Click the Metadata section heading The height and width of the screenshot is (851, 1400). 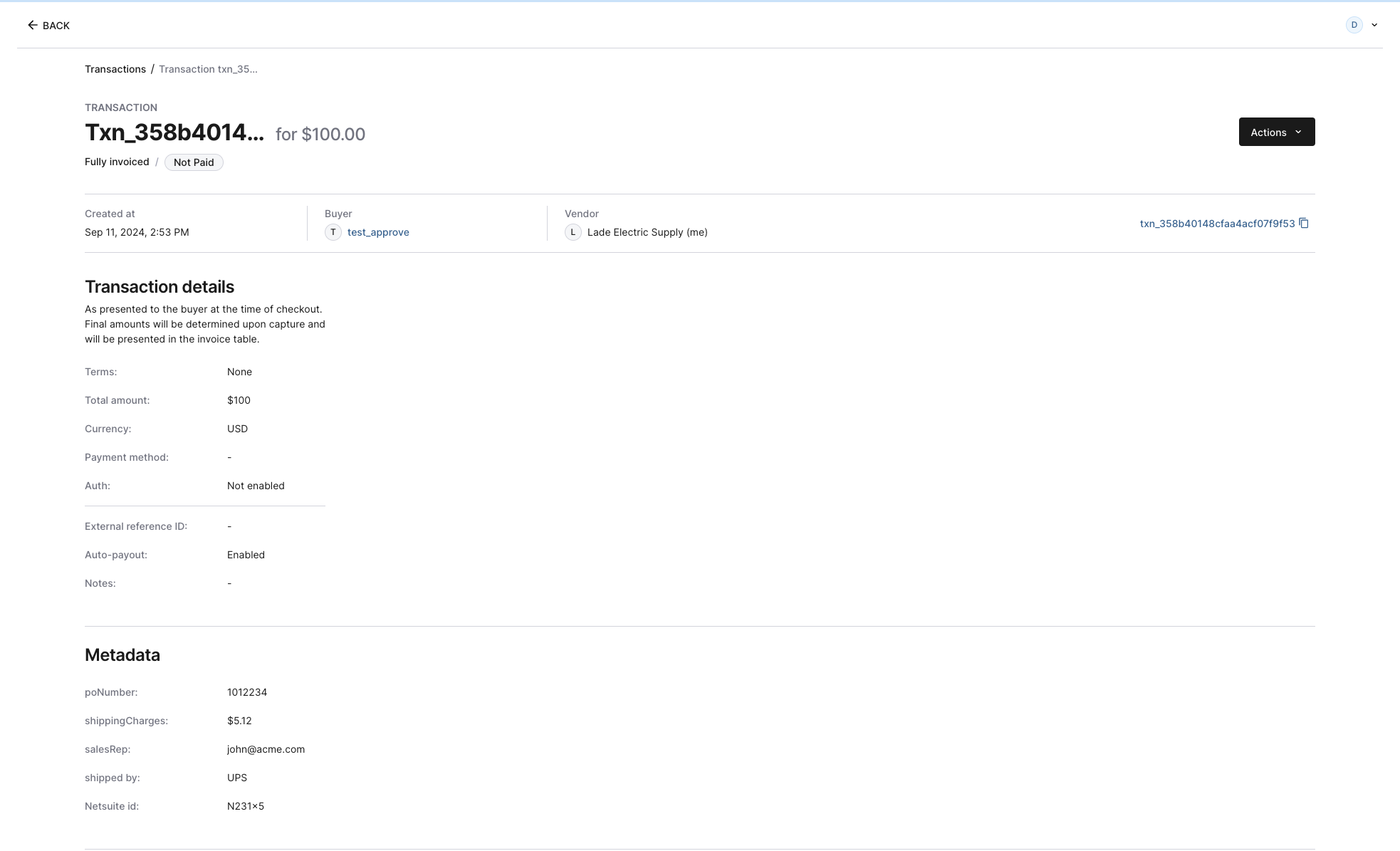pos(122,655)
